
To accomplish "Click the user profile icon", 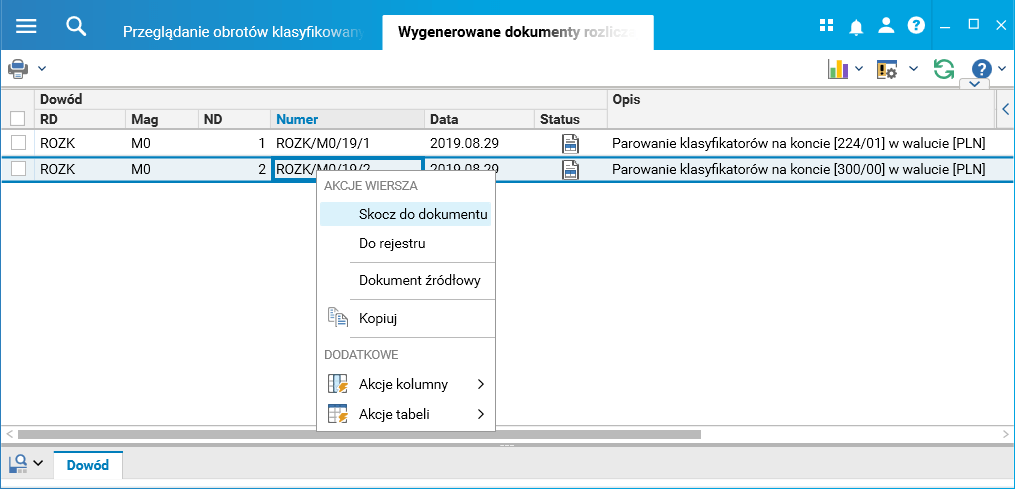I will [x=886, y=26].
